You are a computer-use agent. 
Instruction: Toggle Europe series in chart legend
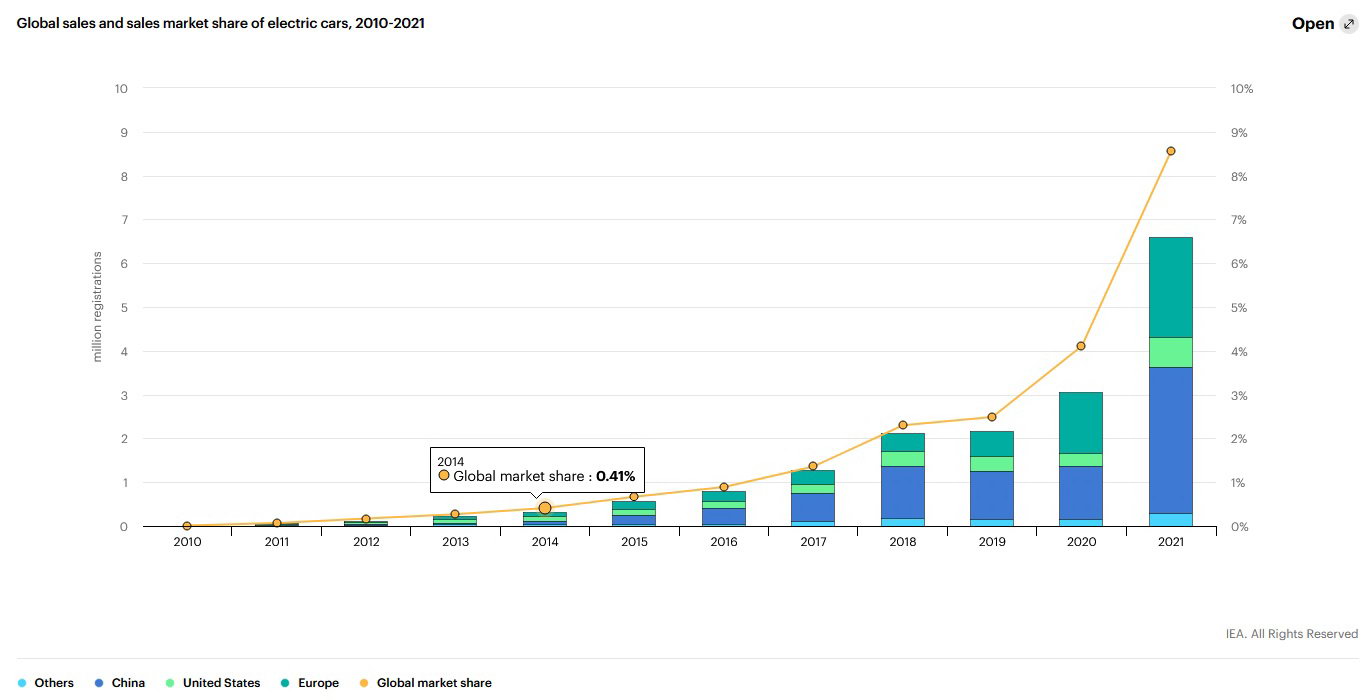point(317,683)
